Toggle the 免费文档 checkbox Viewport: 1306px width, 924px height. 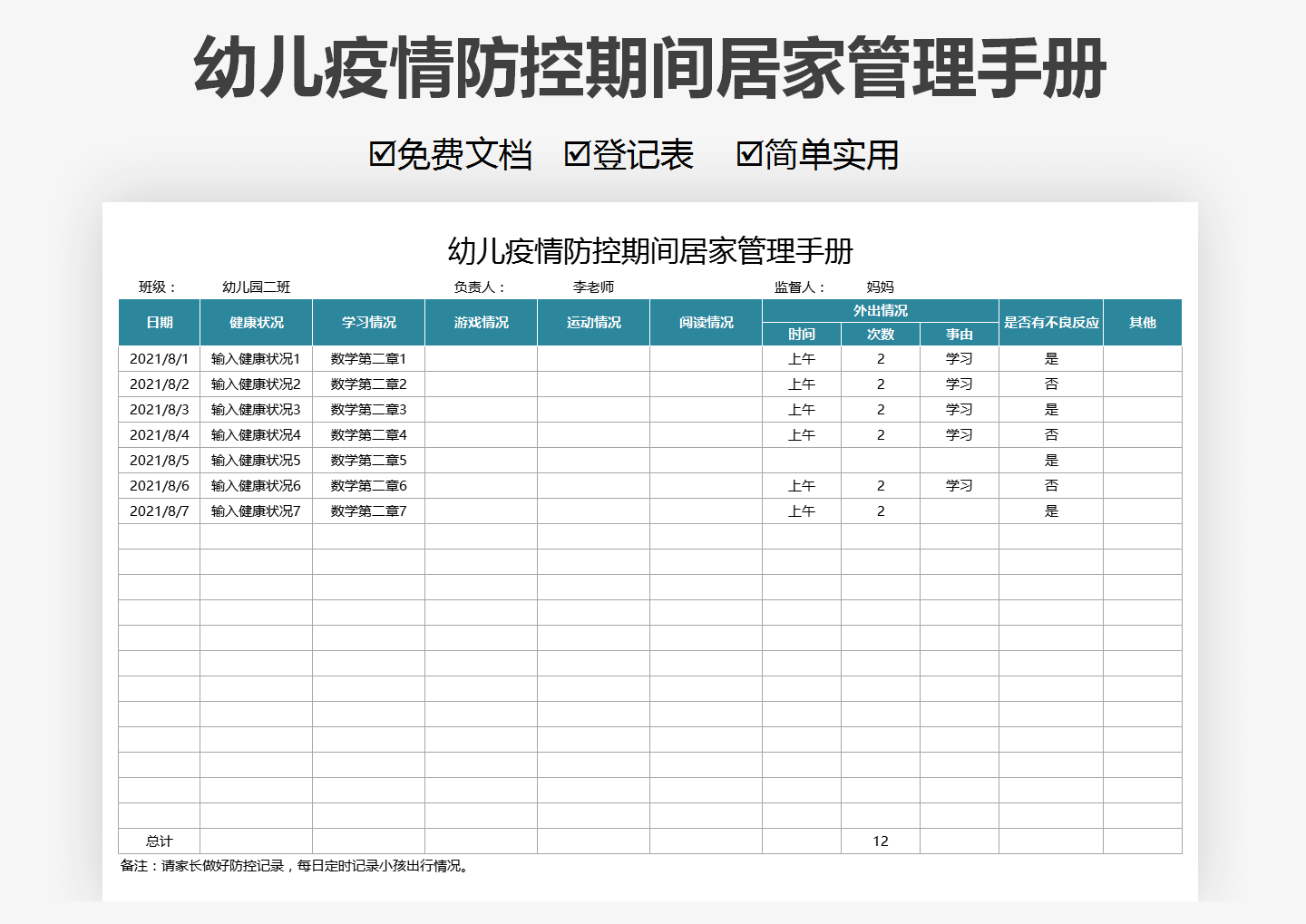click(x=382, y=154)
